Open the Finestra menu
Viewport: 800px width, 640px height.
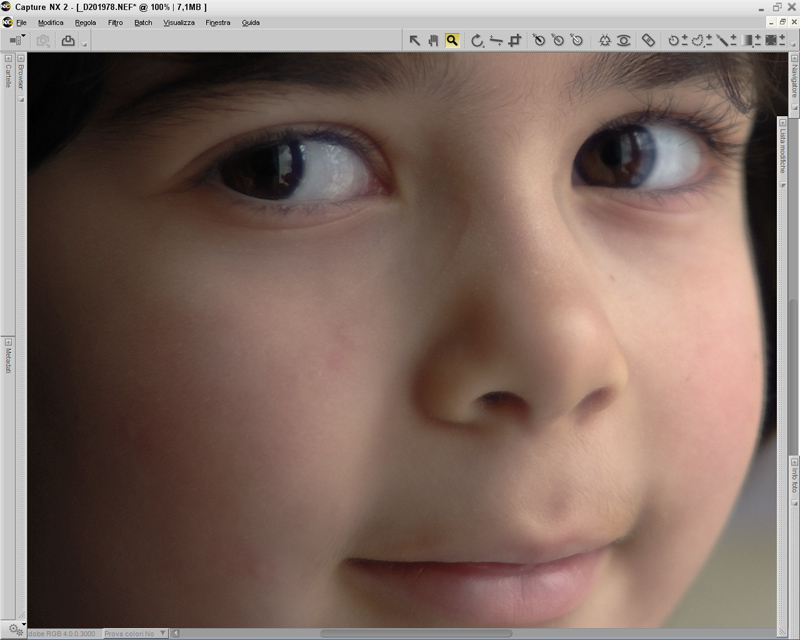pyautogui.click(x=218, y=22)
